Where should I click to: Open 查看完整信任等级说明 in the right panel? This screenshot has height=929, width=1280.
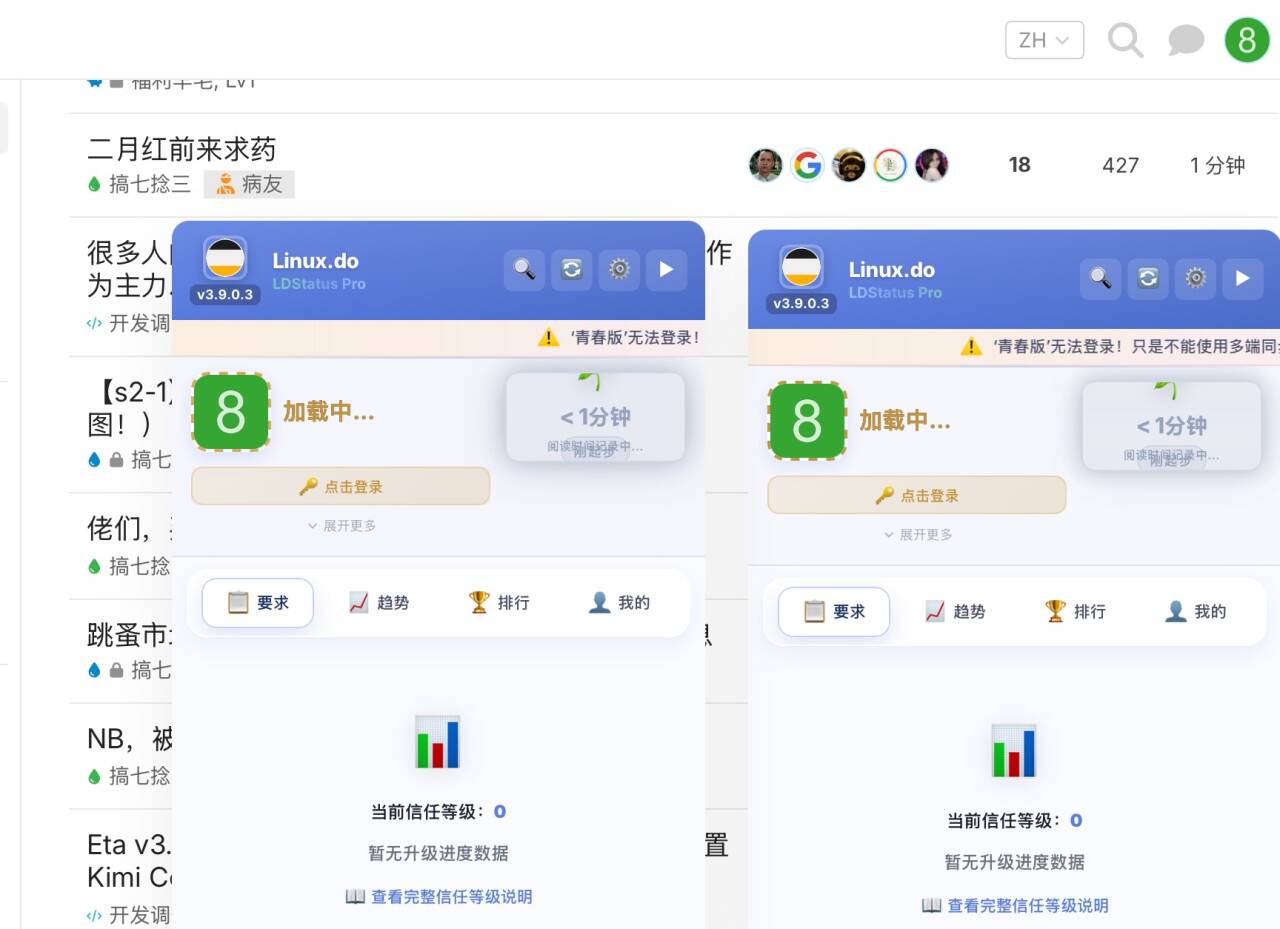coord(1015,906)
